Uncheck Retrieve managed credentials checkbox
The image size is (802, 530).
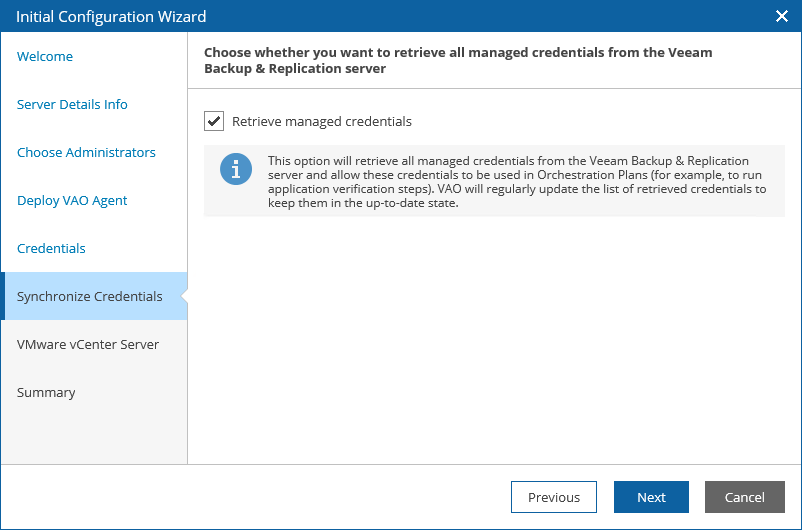point(214,121)
